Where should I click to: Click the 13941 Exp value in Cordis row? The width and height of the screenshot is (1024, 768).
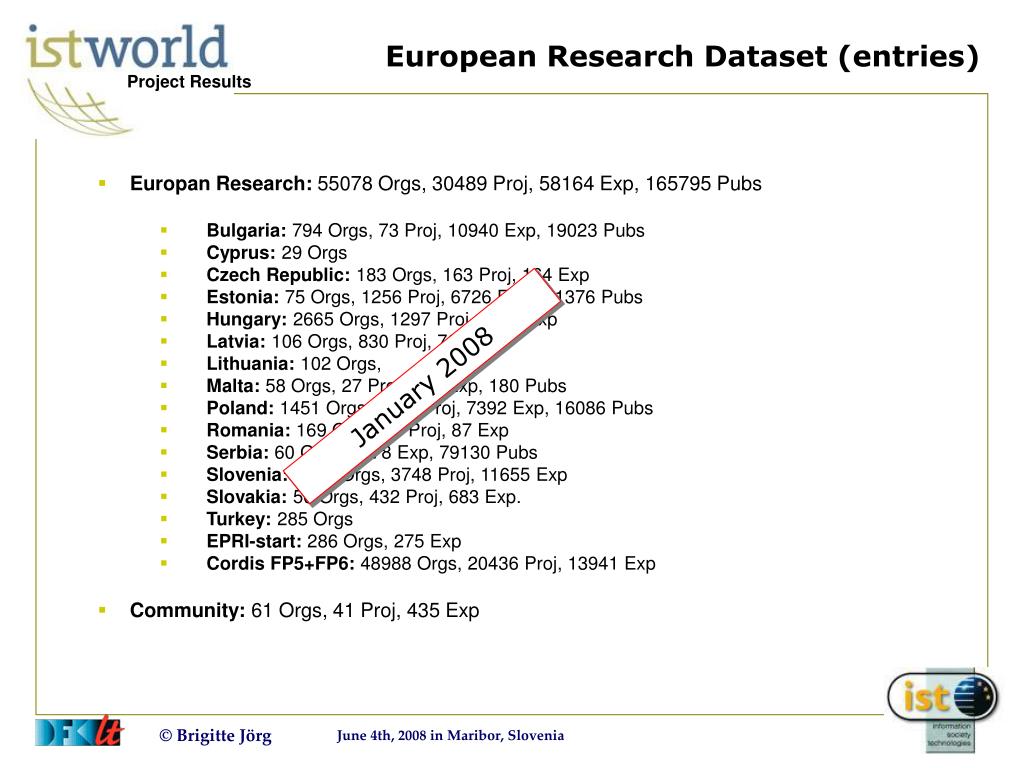[x=611, y=564]
